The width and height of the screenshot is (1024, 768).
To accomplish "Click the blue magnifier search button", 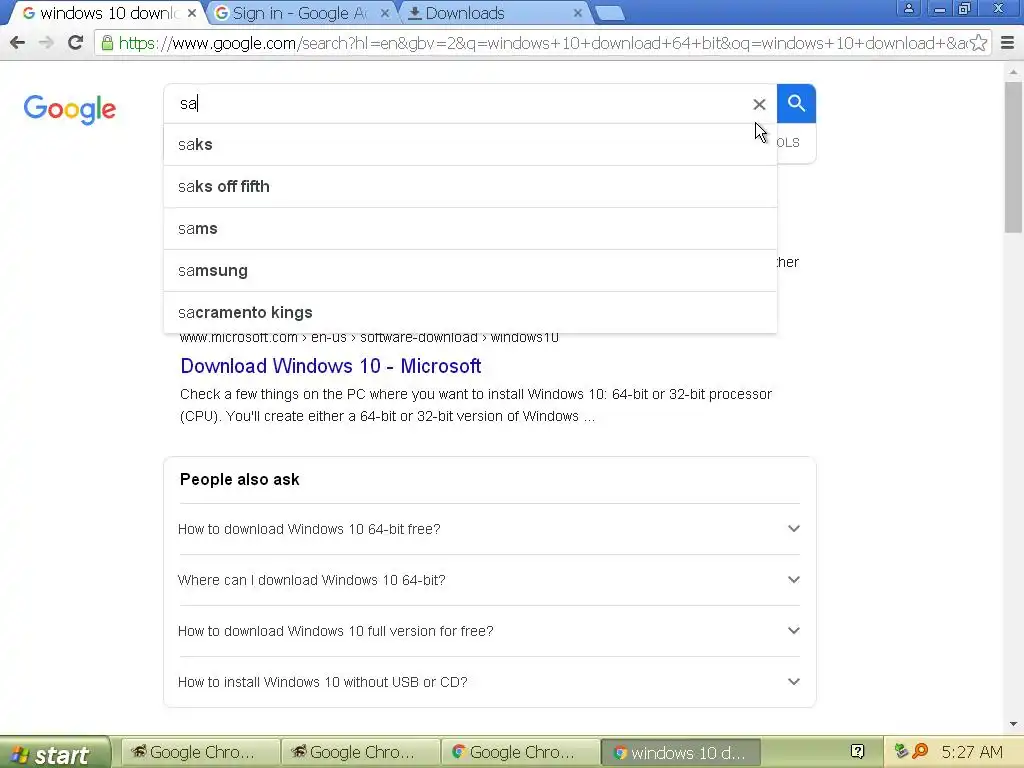I will [796, 103].
